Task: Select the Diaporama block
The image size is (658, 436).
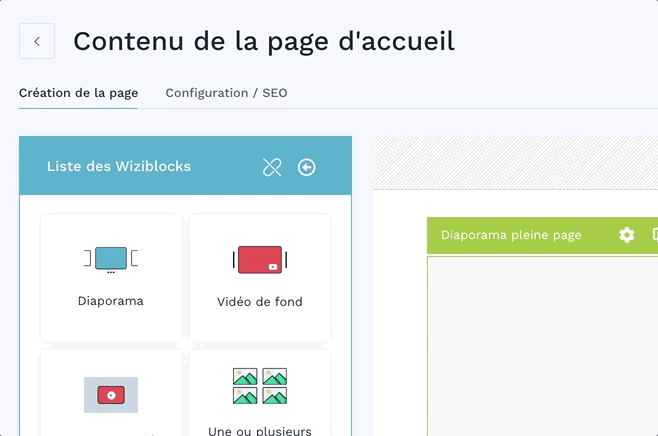Action: (111, 277)
